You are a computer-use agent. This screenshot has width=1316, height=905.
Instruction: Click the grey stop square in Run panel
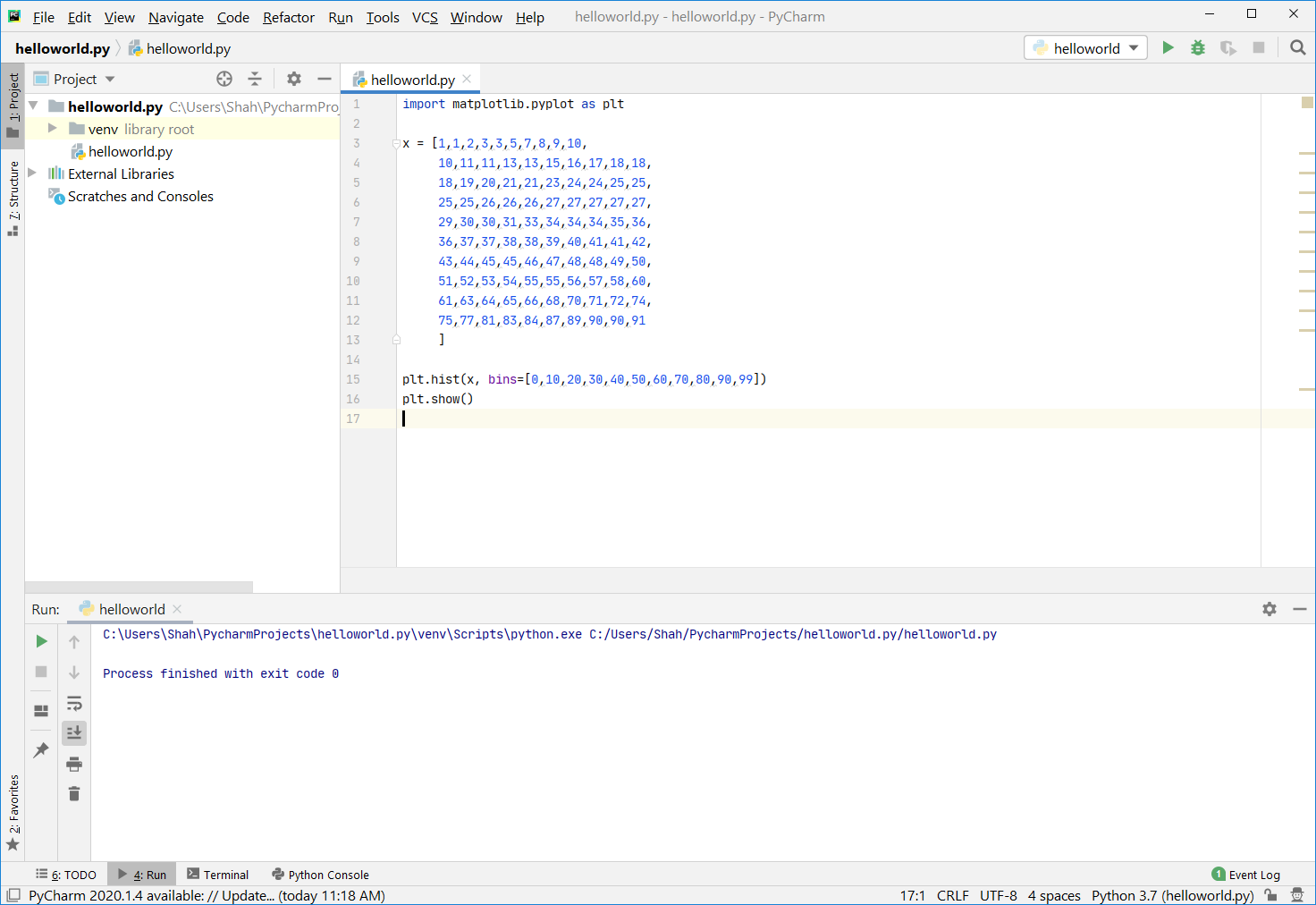click(x=41, y=672)
